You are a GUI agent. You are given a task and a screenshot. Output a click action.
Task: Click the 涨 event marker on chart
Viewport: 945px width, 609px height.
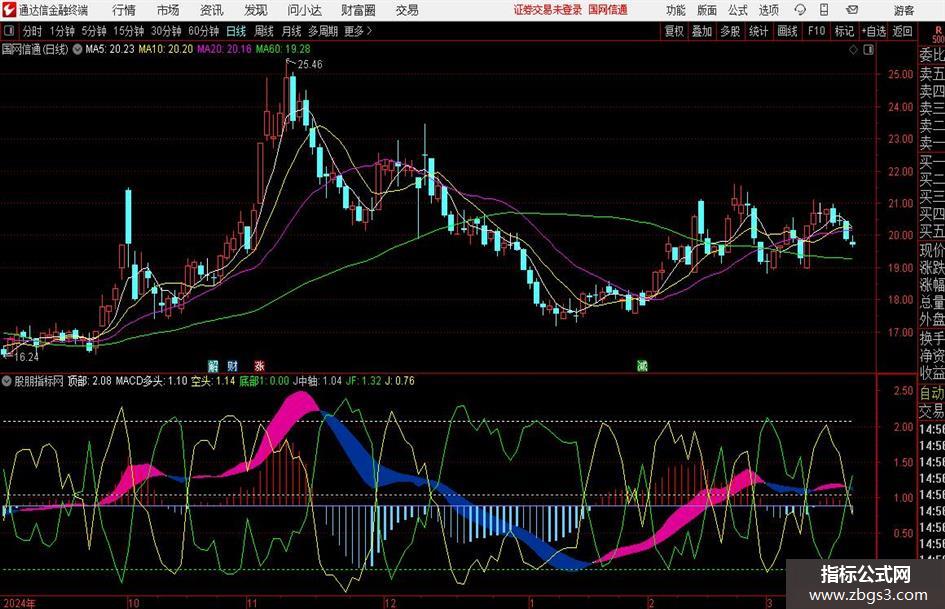pos(259,365)
